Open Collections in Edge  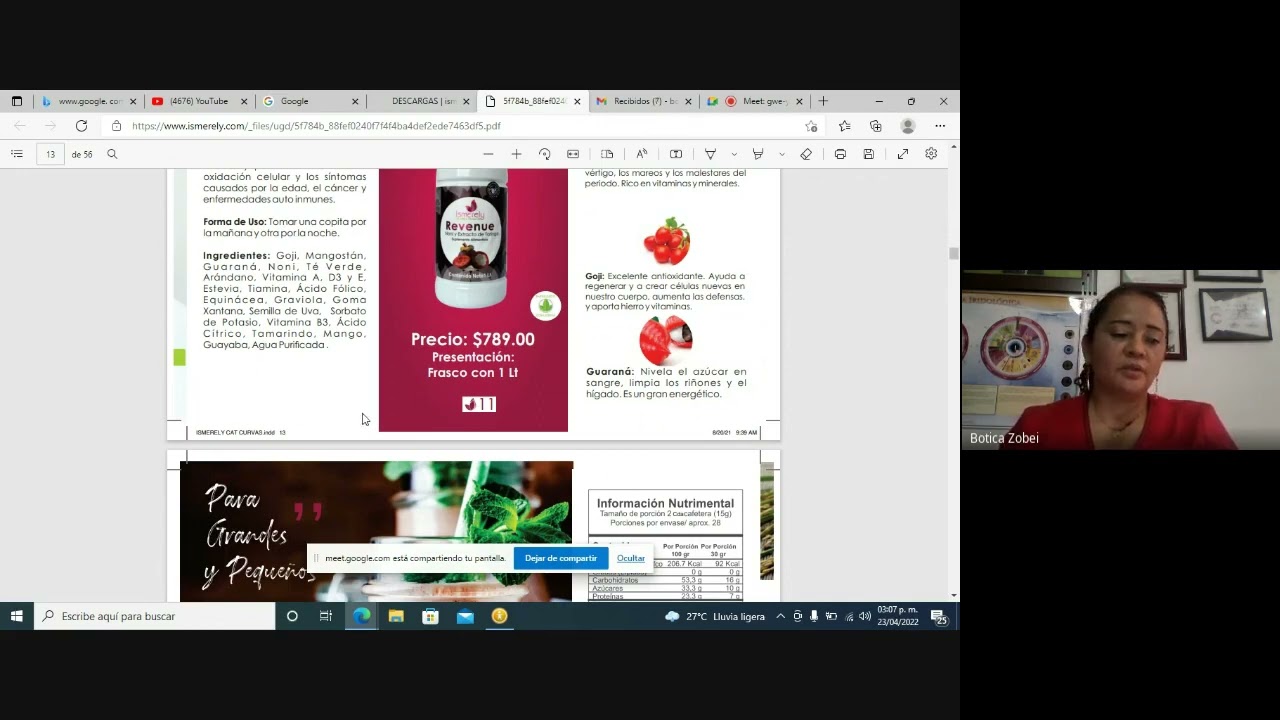coord(876,126)
